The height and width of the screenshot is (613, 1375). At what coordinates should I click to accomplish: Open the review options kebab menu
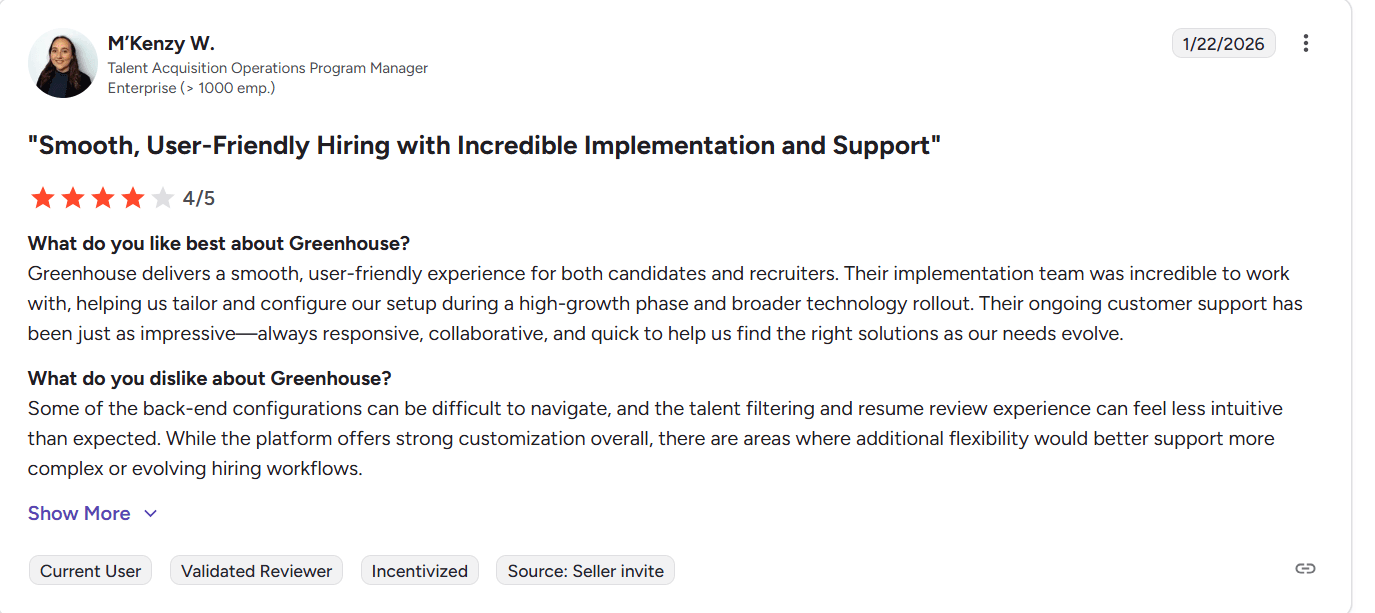(x=1307, y=43)
